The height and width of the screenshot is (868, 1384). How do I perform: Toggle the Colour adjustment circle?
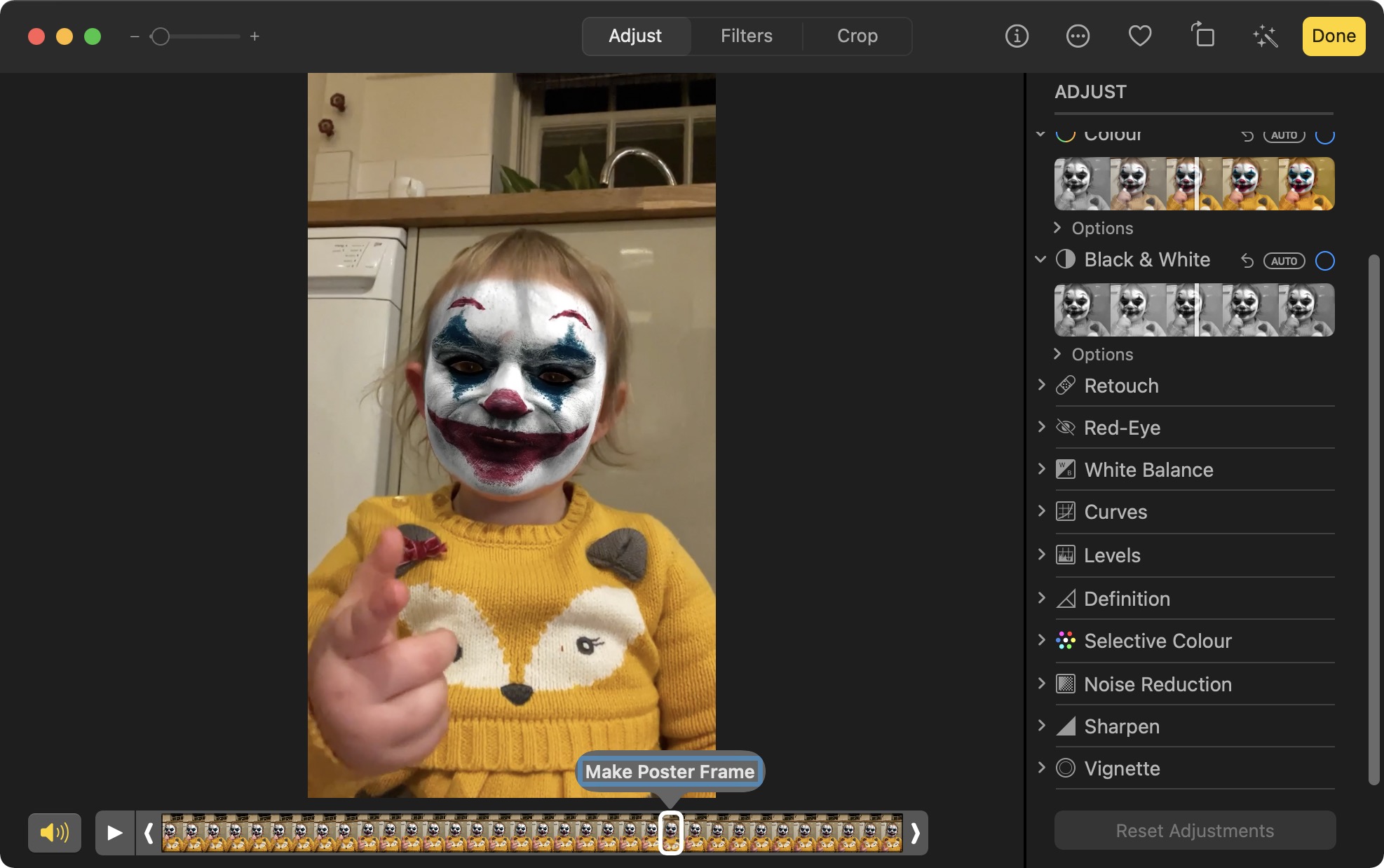pyautogui.click(x=1326, y=133)
